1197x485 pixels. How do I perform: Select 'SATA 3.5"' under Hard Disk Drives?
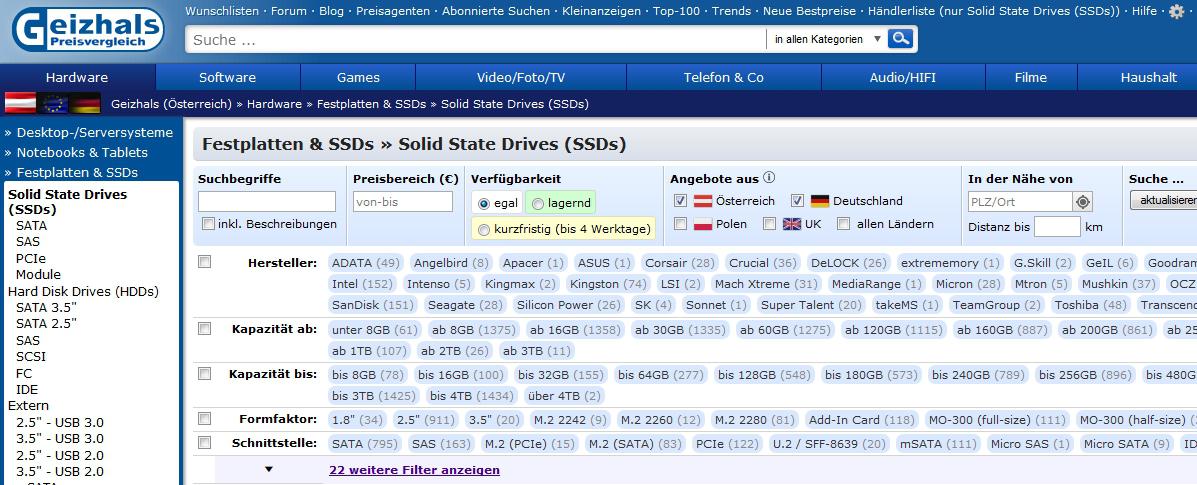(47, 307)
